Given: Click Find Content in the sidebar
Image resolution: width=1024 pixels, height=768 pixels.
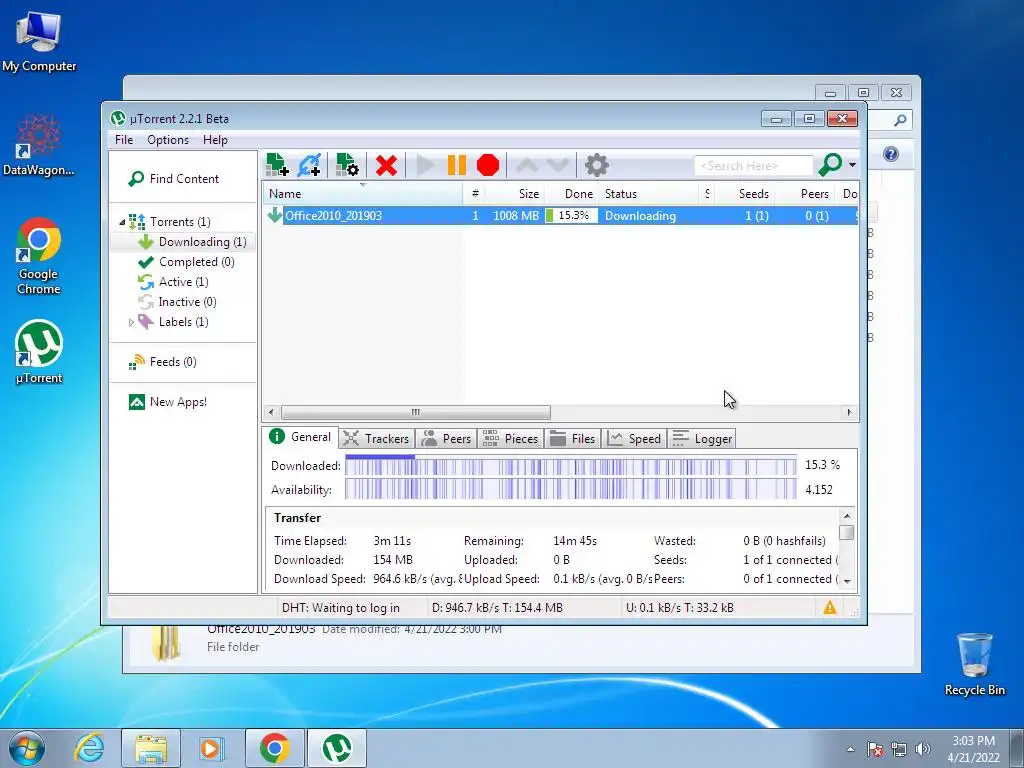Looking at the screenshot, I should (x=174, y=179).
